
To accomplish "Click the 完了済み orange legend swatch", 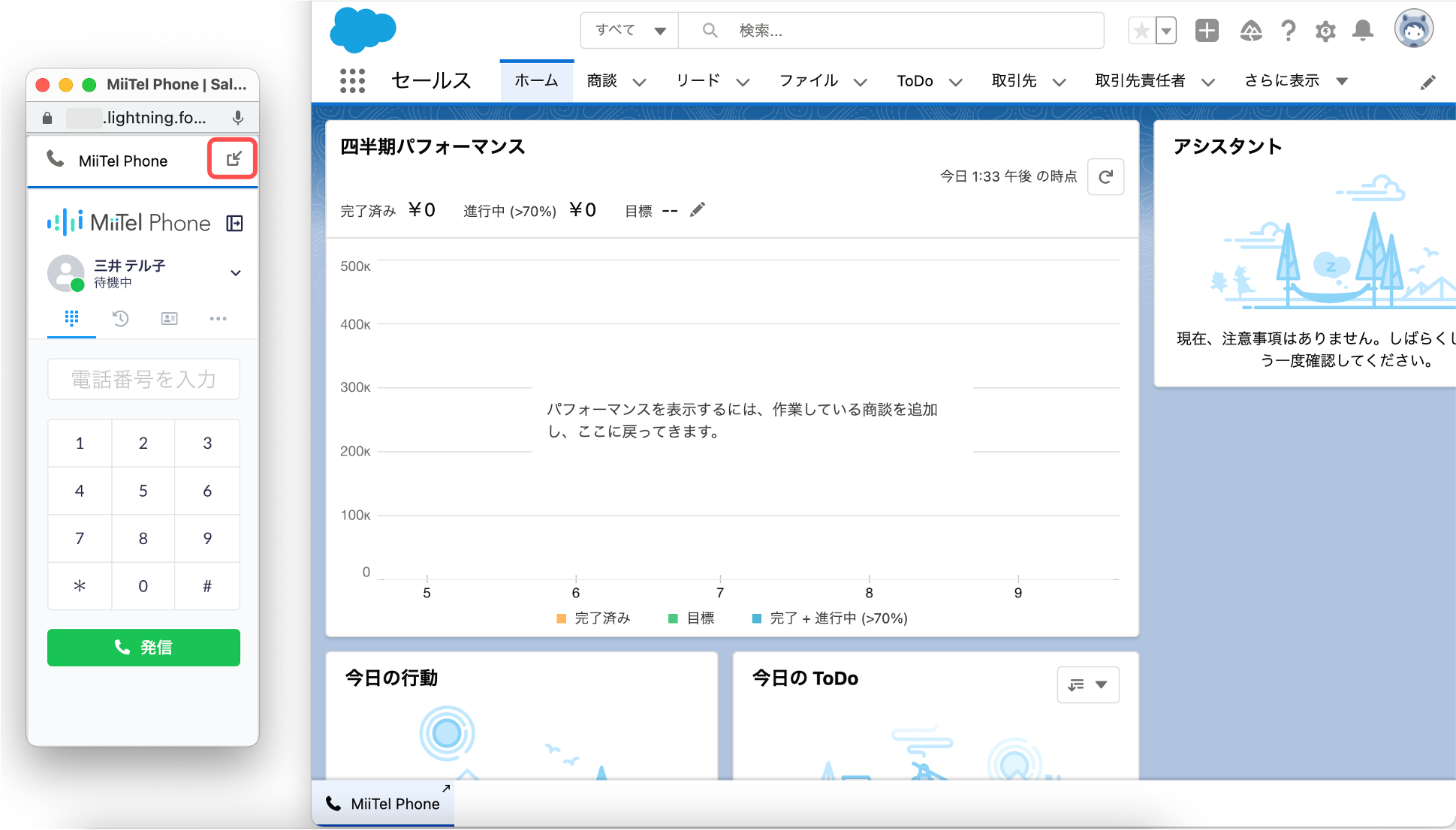I will click(x=561, y=618).
